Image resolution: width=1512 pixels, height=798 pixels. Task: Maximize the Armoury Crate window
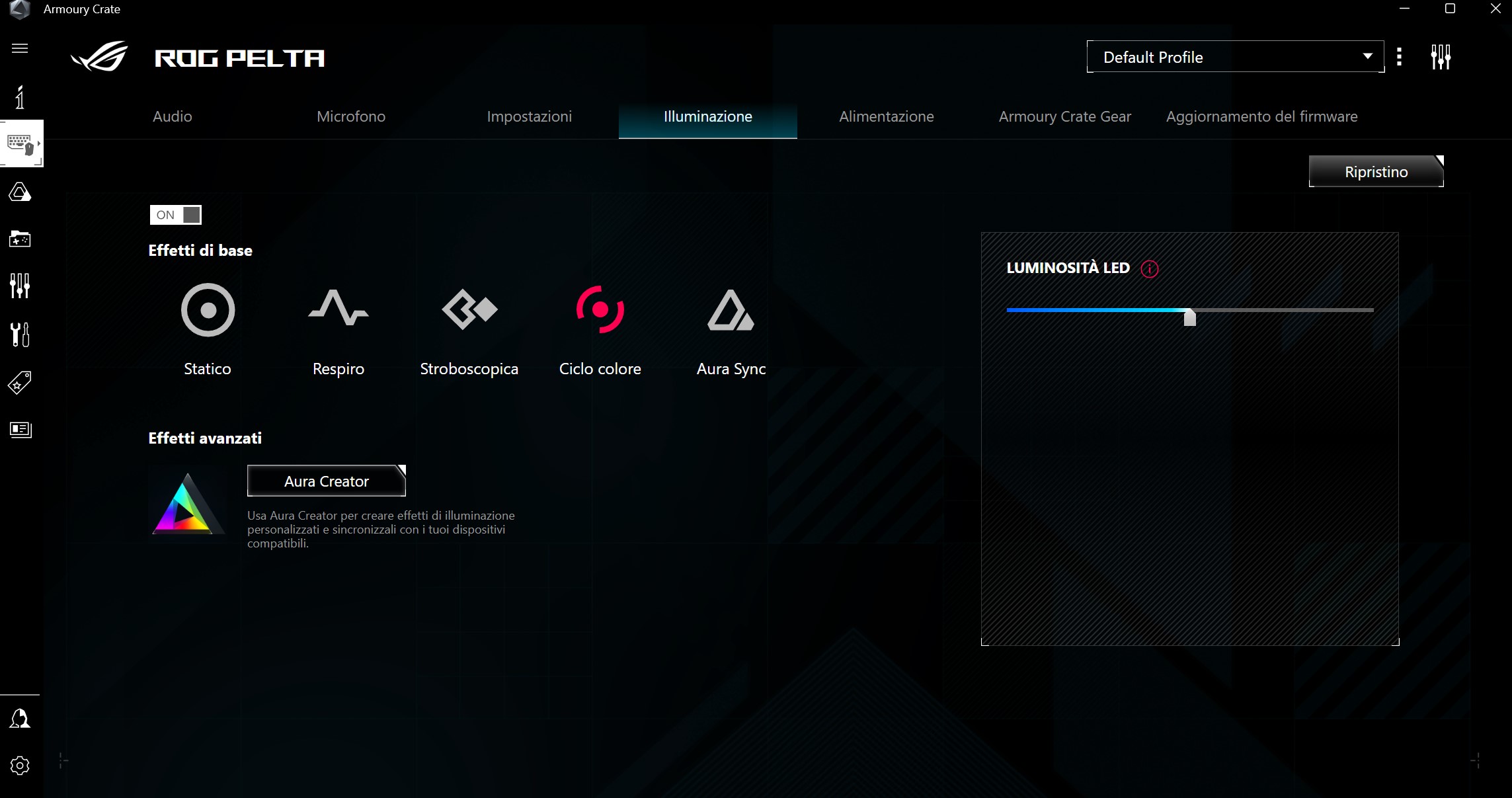pyautogui.click(x=1450, y=9)
